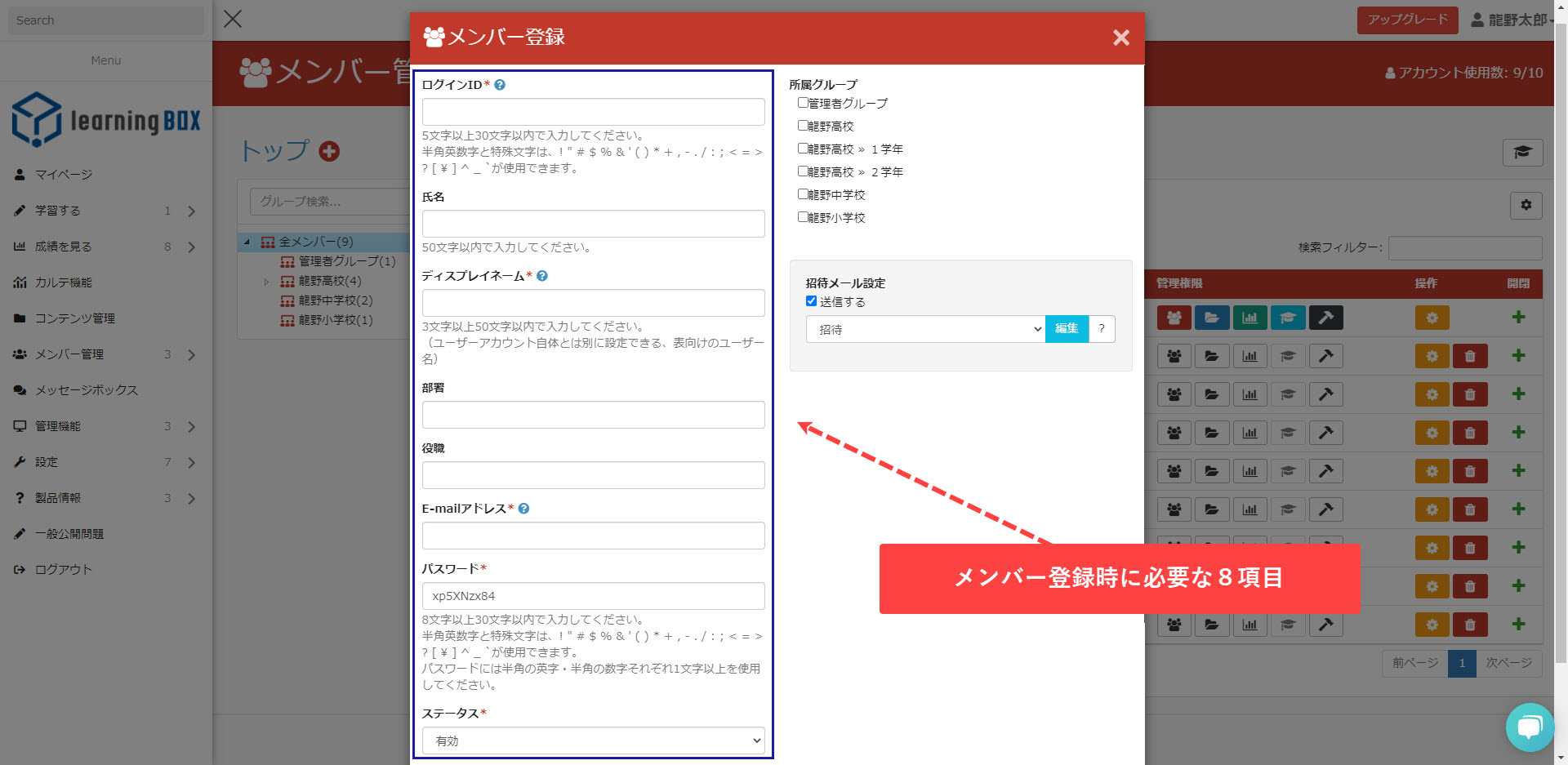Open the ステータス dropdown showing 有効
This screenshot has height=765, width=1568.
pos(593,741)
